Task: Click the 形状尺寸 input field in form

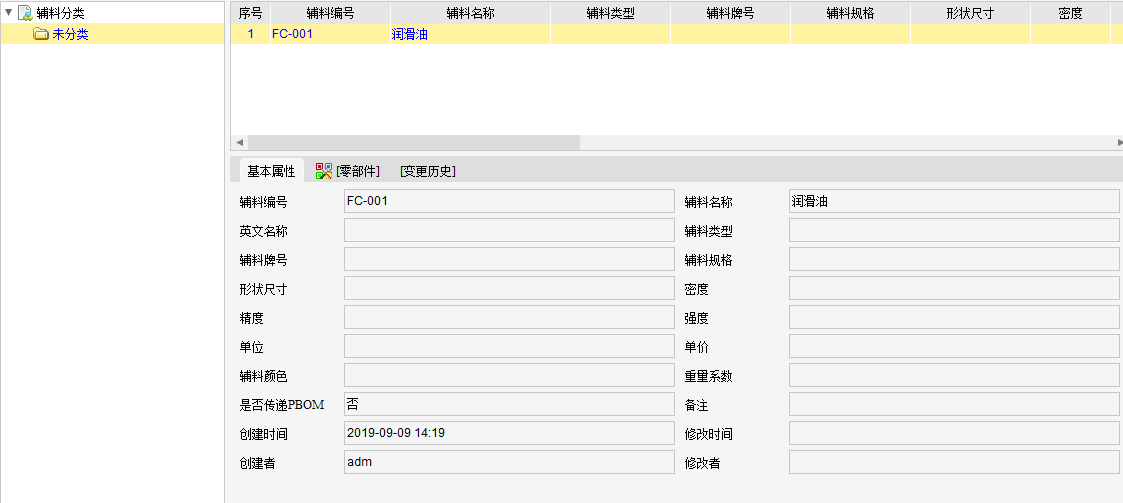Action: click(x=509, y=289)
